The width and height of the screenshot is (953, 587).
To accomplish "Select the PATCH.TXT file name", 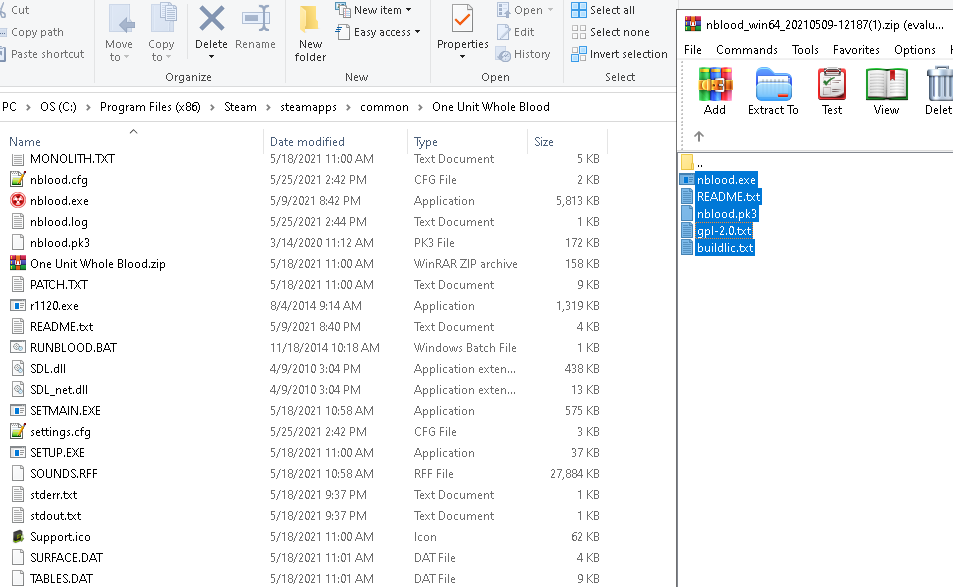I will (59, 284).
